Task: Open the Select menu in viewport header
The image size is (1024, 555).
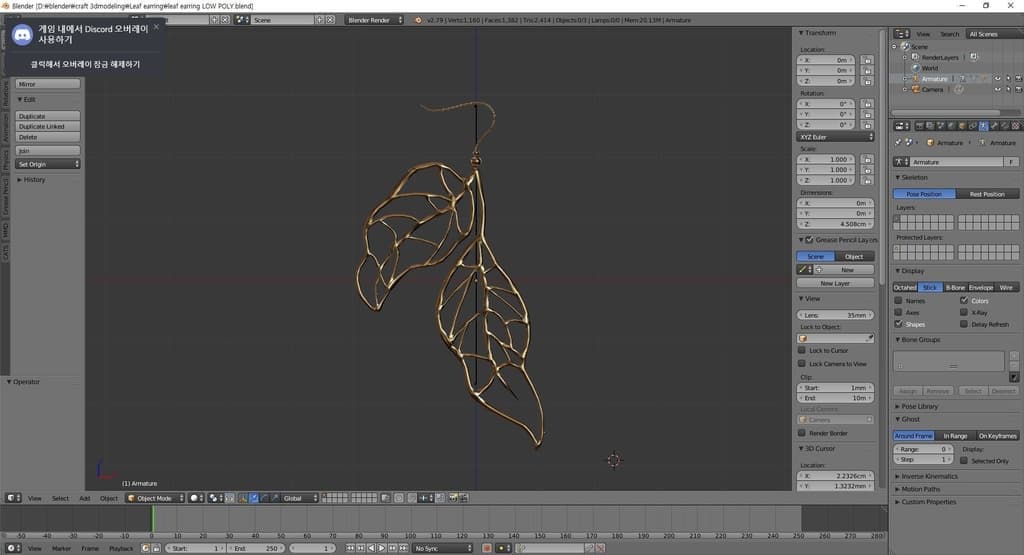Action: point(60,498)
